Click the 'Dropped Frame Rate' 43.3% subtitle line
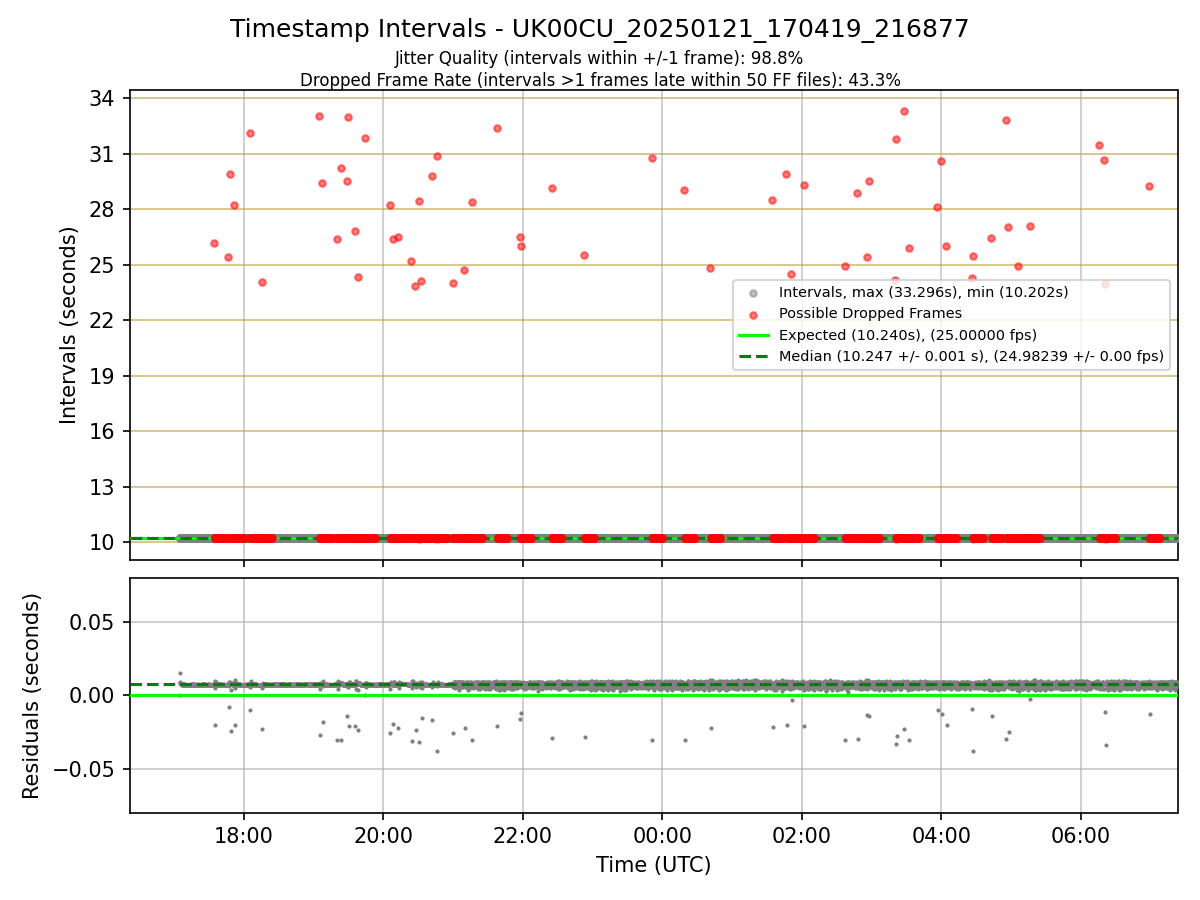The width and height of the screenshot is (1200, 900). click(x=600, y=80)
